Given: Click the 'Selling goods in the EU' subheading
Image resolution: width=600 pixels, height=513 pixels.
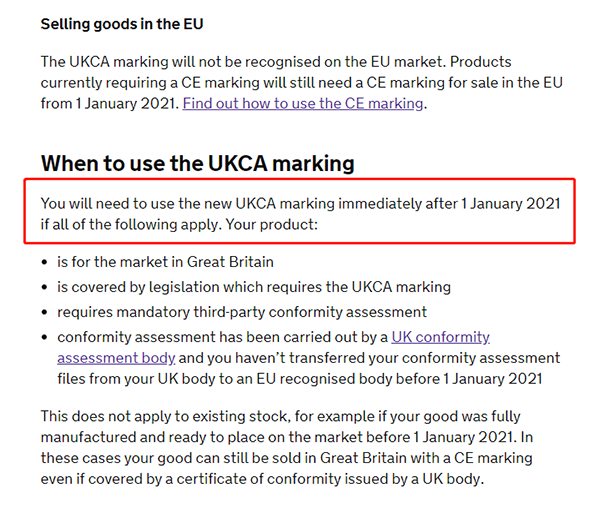Looking at the screenshot, I should (x=122, y=24).
